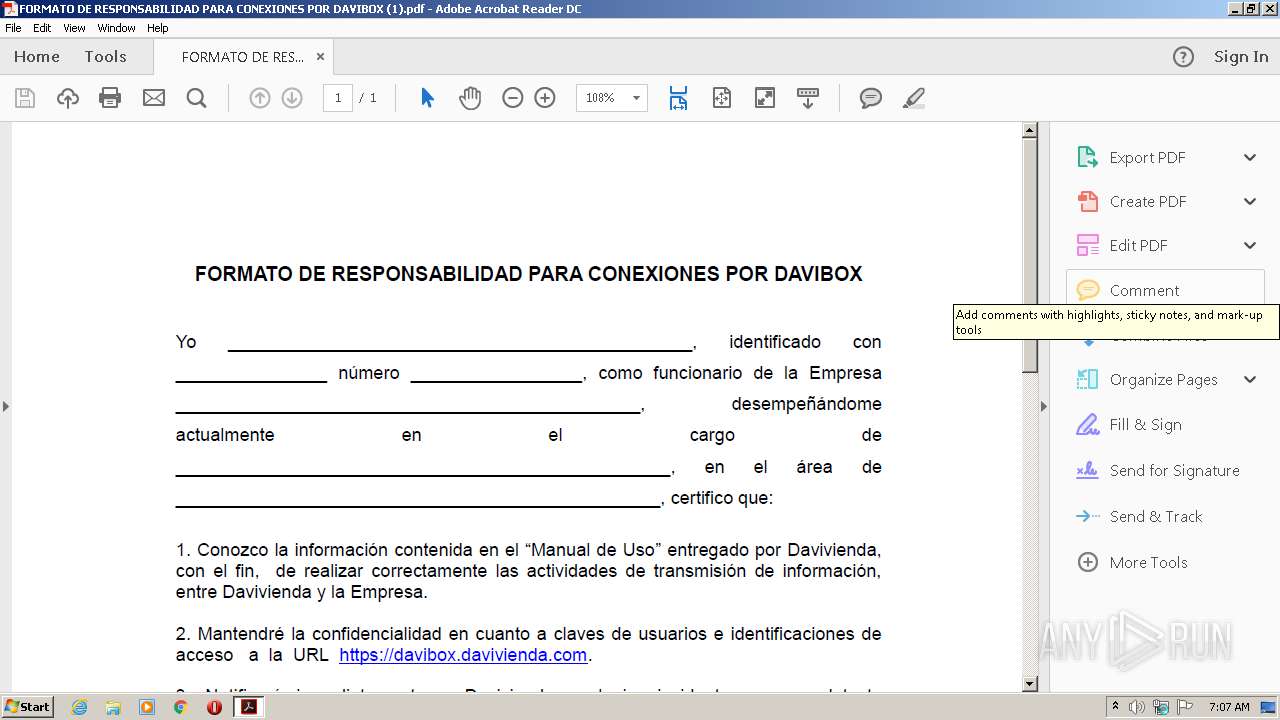Image resolution: width=1280 pixels, height=720 pixels.
Task: Expand Create PDF chevron
Action: point(1250,202)
